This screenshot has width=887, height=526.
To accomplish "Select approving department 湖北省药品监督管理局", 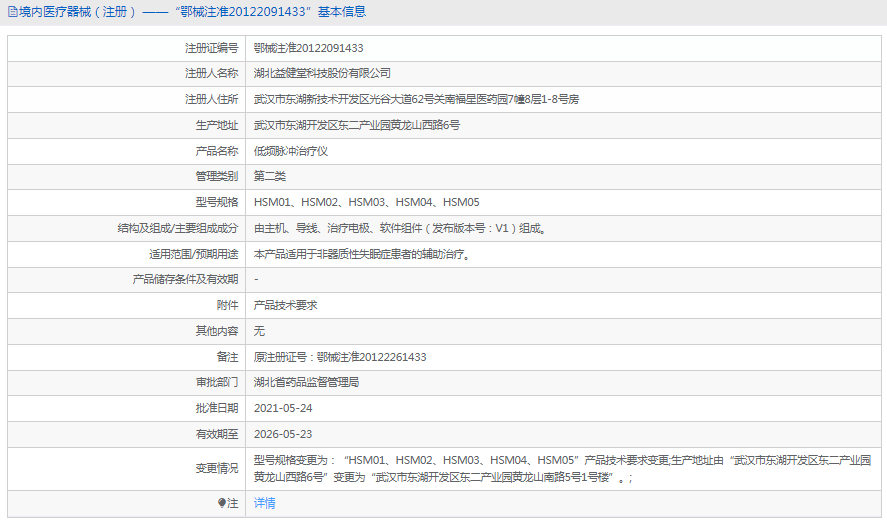I will (x=306, y=382).
